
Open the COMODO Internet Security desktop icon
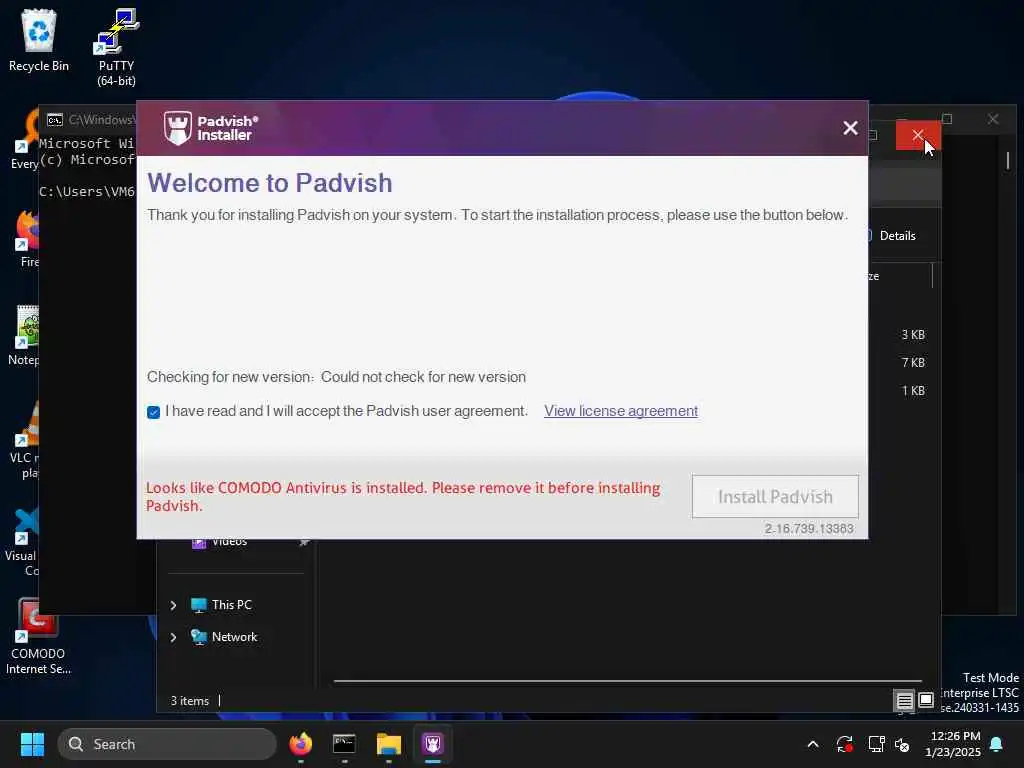point(38,637)
